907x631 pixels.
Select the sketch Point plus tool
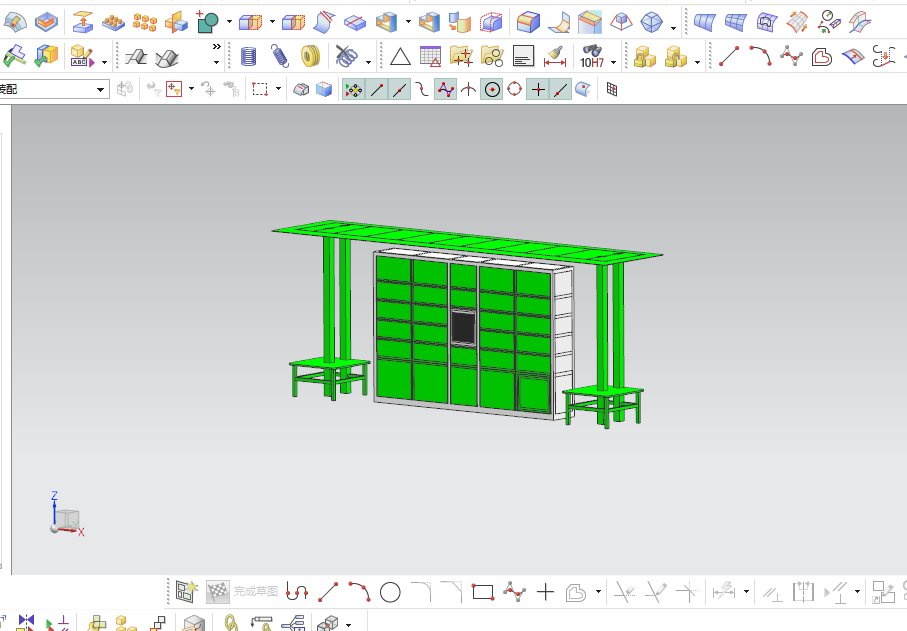(x=545, y=592)
